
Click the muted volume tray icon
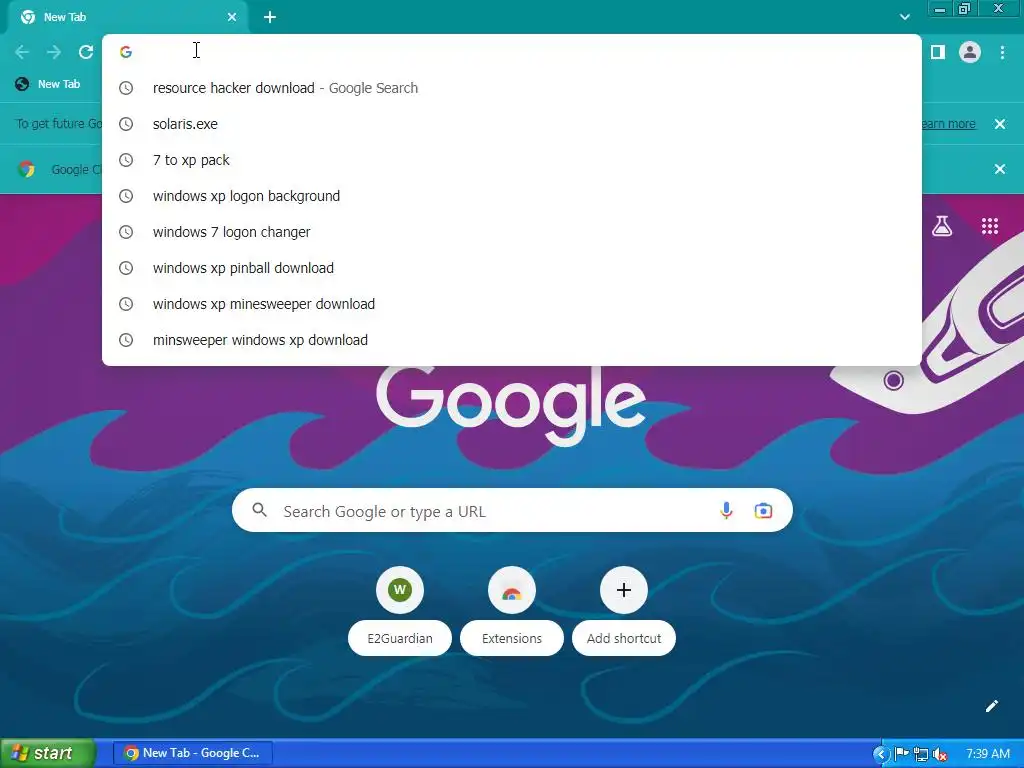tap(940, 754)
